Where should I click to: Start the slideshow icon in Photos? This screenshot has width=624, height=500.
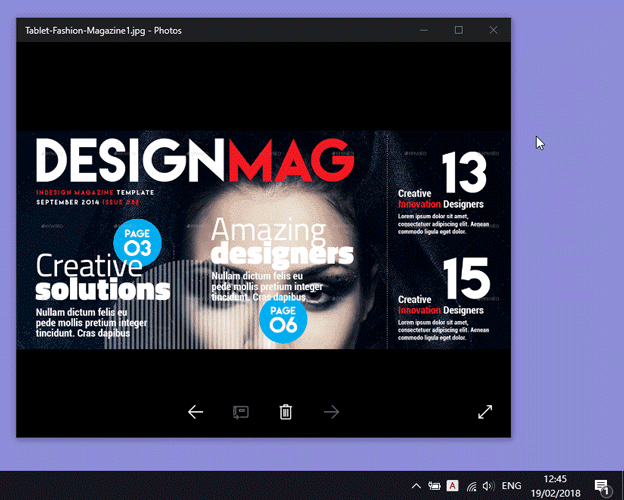pyautogui.click(x=241, y=412)
